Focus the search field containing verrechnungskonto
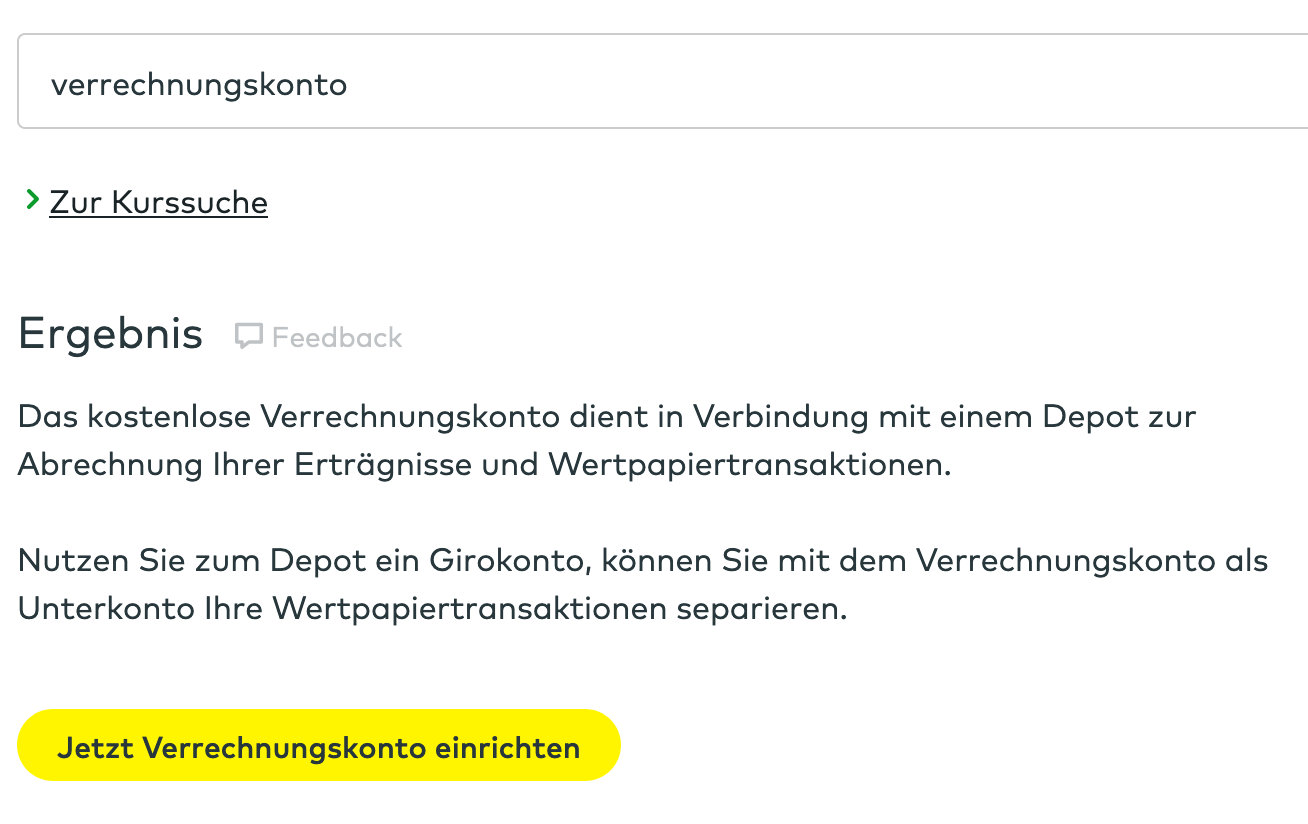1308x824 pixels. tap(660, 84)
